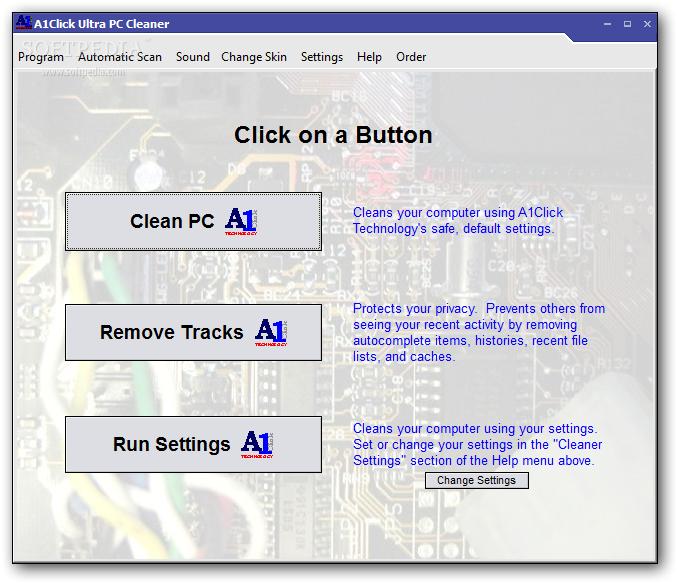Minimize the A1Click Ultra PC Cleaner window
The height and width of the screenshot is (584, 678).
coord(608,24)
